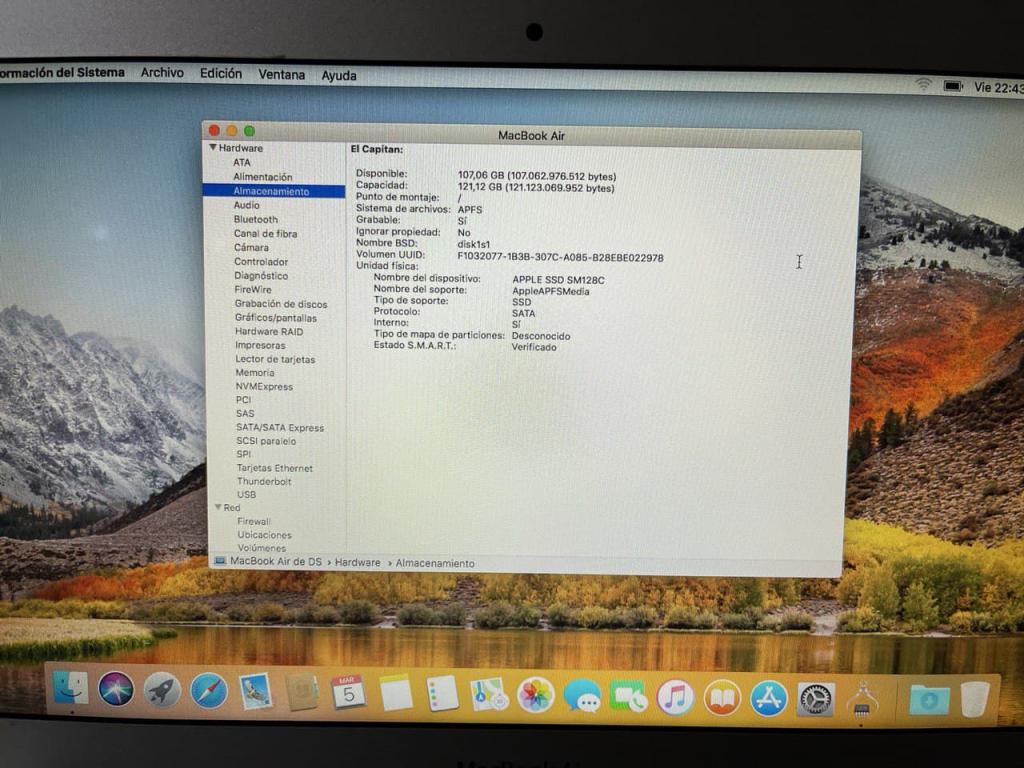Click System Information chip icon in dock
The width and height of the screenshot is (1024, 768).
[x=862, y=700]
